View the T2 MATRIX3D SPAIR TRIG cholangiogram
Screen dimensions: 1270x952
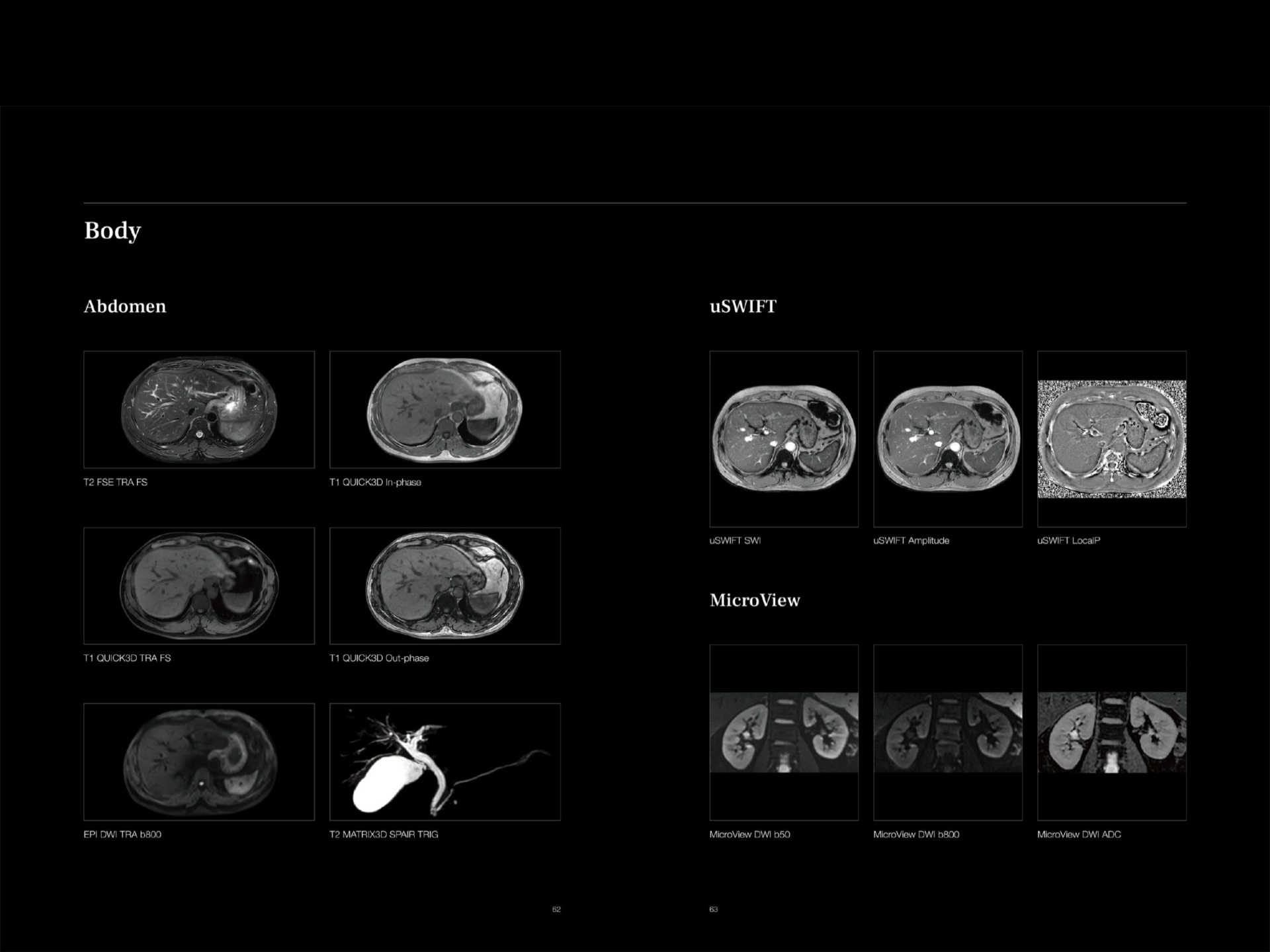point(446,760)
